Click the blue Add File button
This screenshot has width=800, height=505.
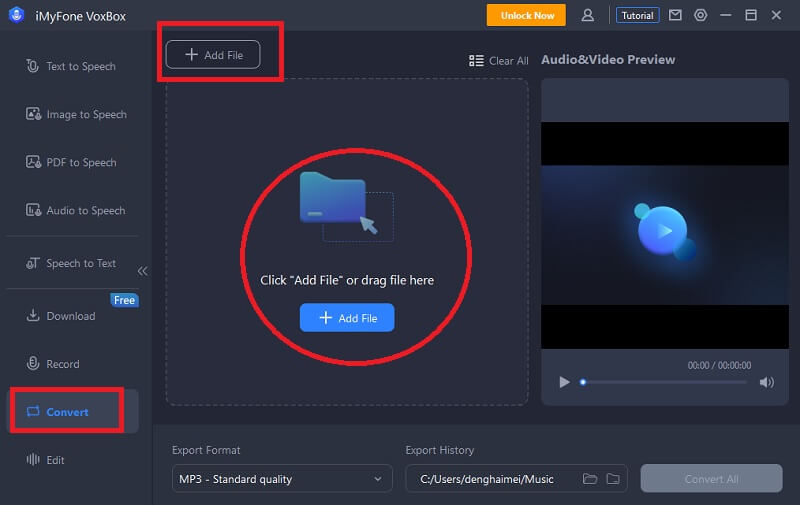click(347, 318)
